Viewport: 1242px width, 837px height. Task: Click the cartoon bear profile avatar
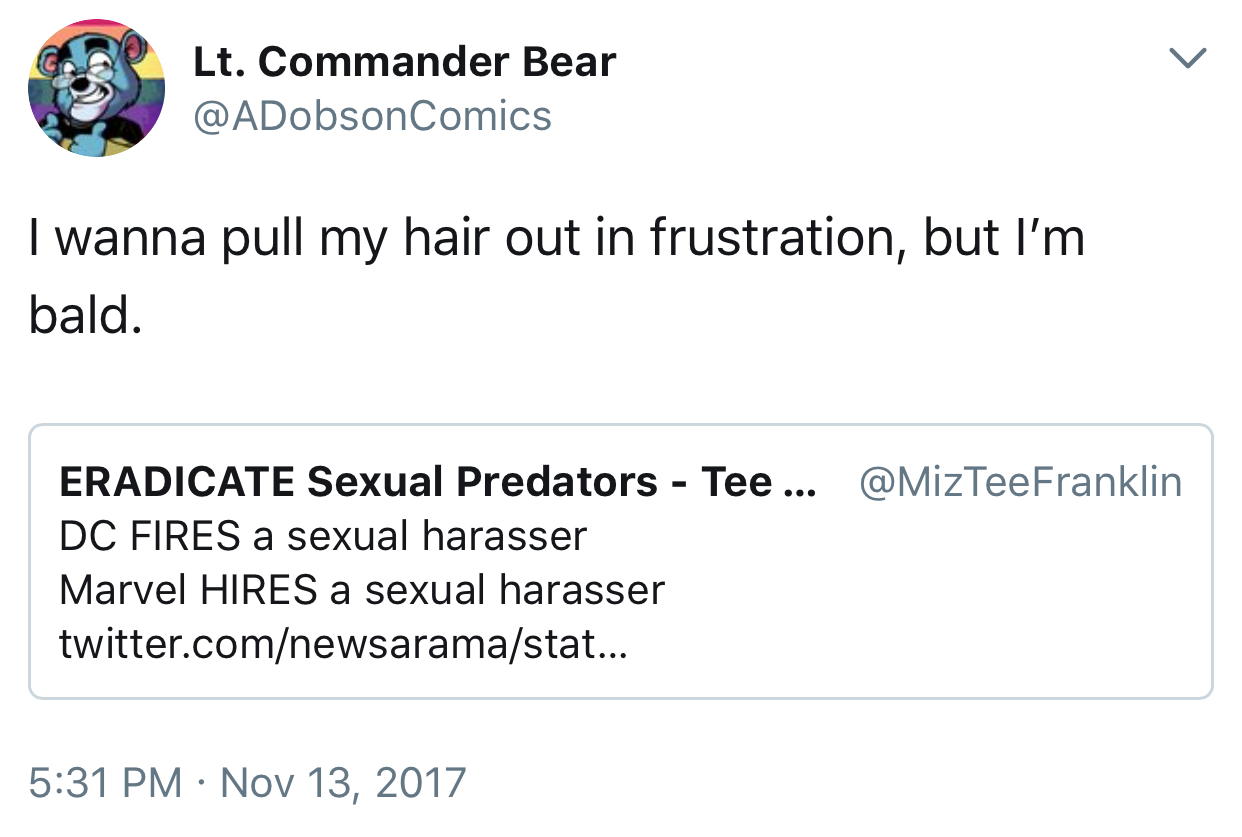pos(97,88)
